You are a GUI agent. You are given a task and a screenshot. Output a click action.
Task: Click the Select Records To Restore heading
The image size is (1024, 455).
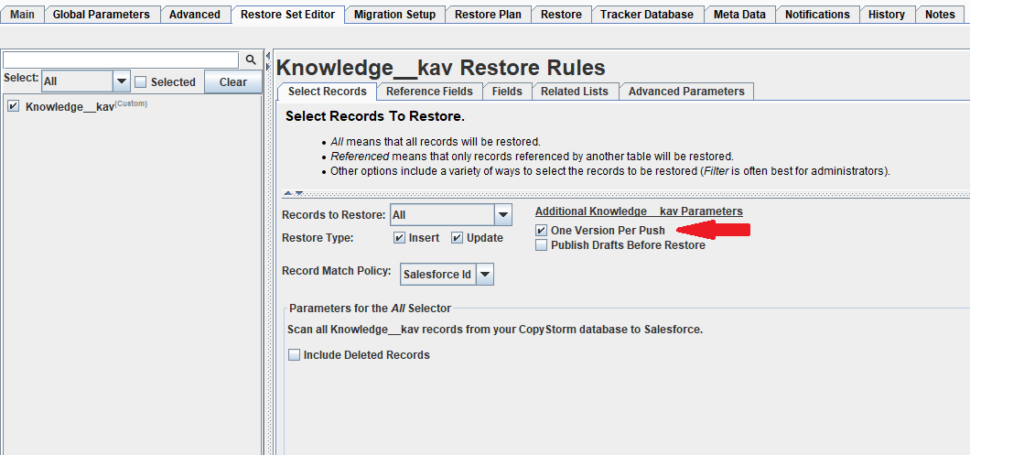[x=375, y=117]
